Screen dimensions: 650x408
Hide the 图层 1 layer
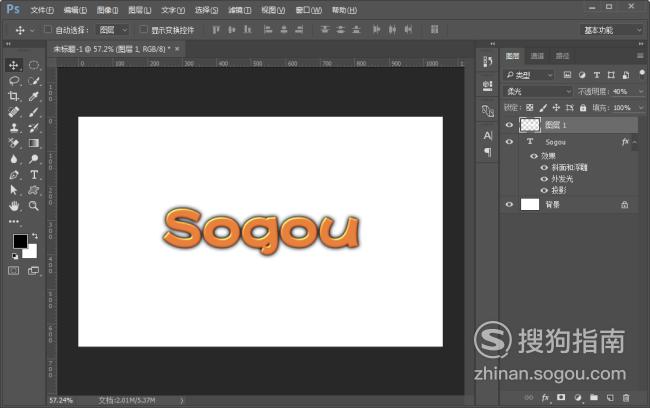click(x=509, y=125)
